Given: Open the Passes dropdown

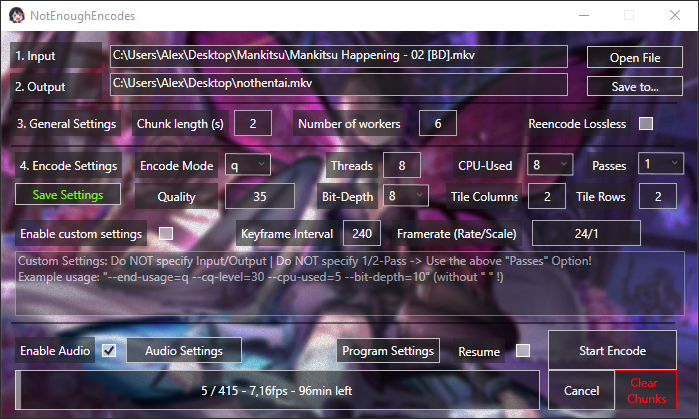Looking at the screenshot, I should [x=661, y=164].
